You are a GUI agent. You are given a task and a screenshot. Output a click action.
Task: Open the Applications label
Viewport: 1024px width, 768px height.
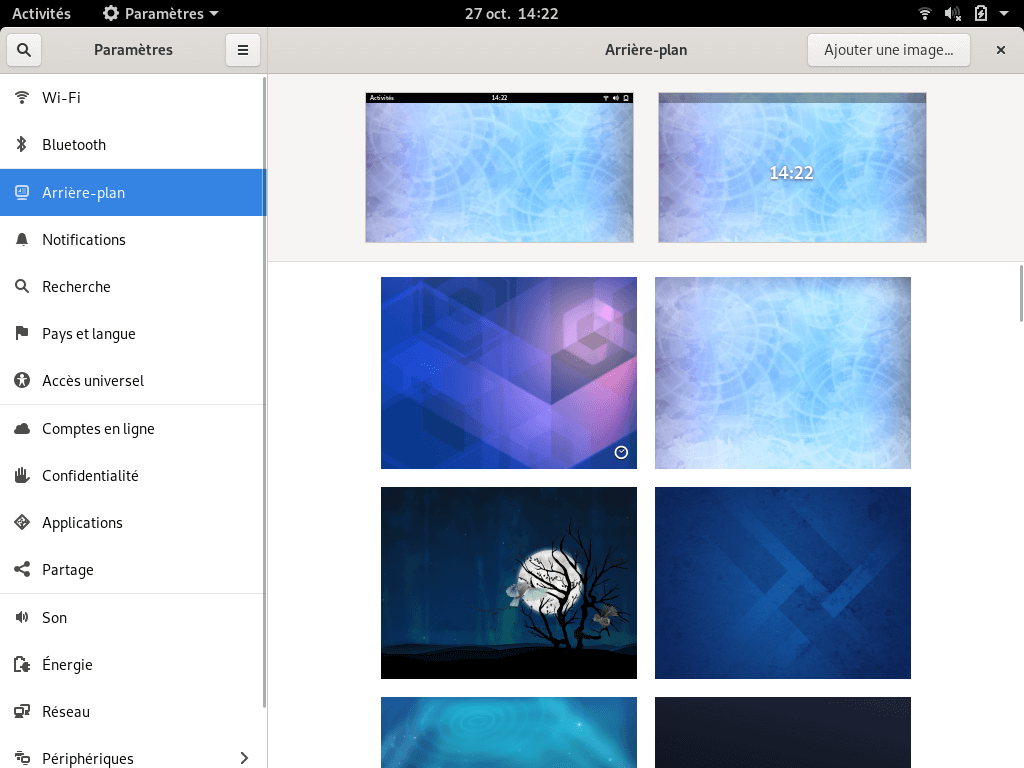coord(82,523)
